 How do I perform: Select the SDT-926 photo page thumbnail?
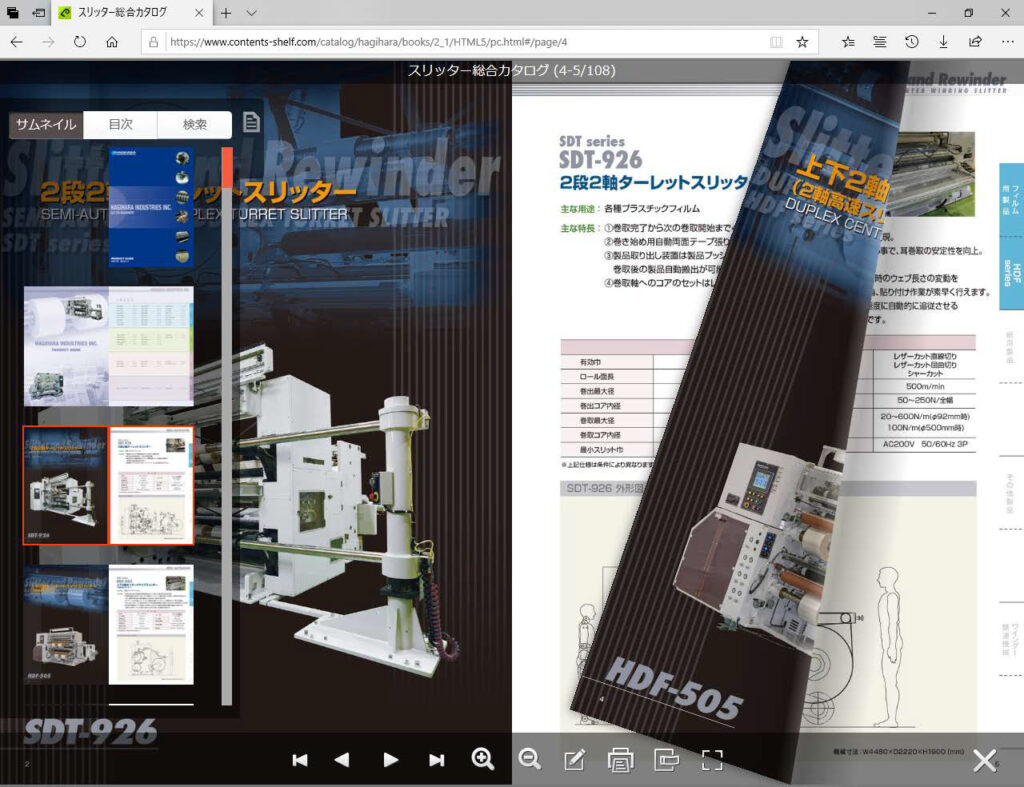(65, 485)
